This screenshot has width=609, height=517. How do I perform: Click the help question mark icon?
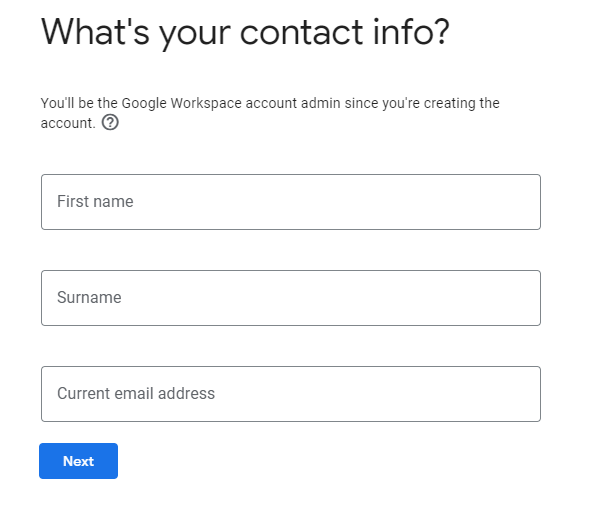[110, 123]
